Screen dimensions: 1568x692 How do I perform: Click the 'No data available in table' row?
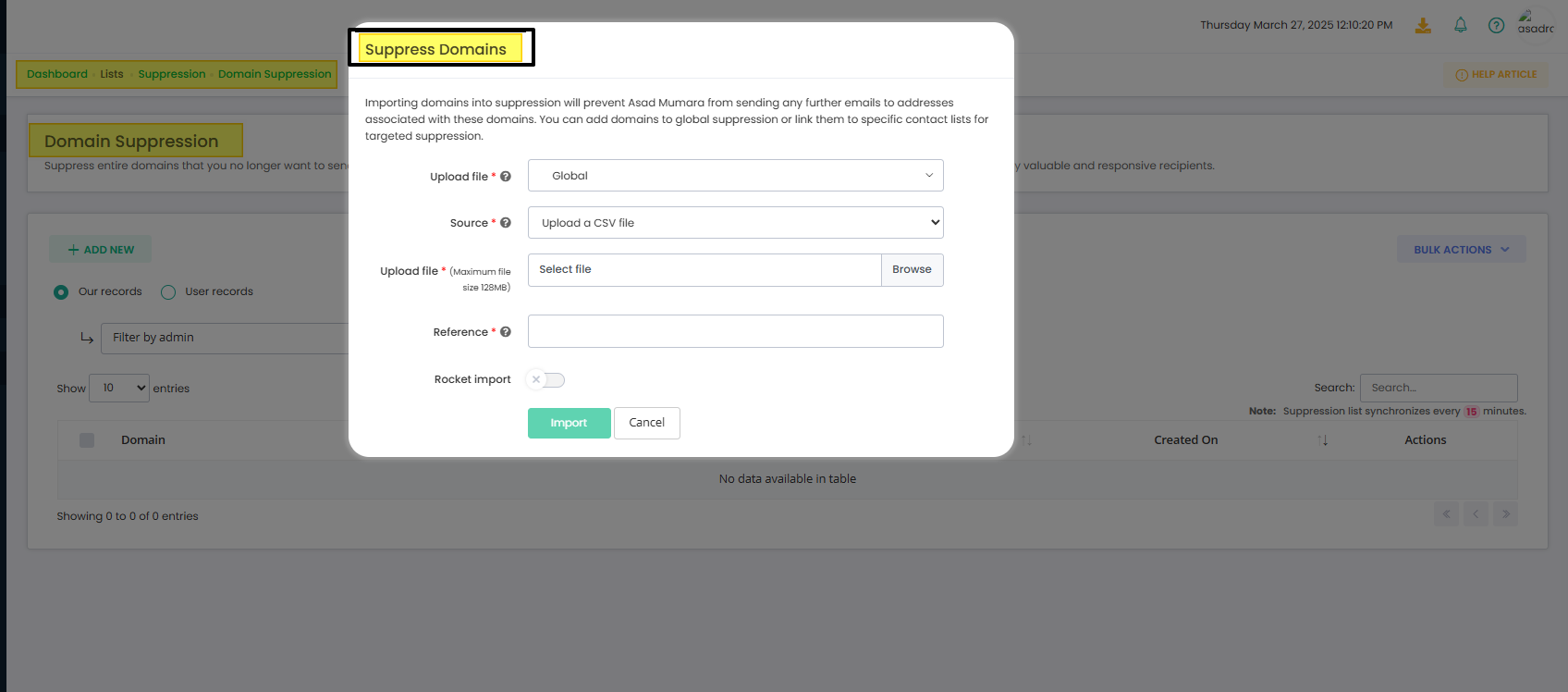[x=788, y=479]
